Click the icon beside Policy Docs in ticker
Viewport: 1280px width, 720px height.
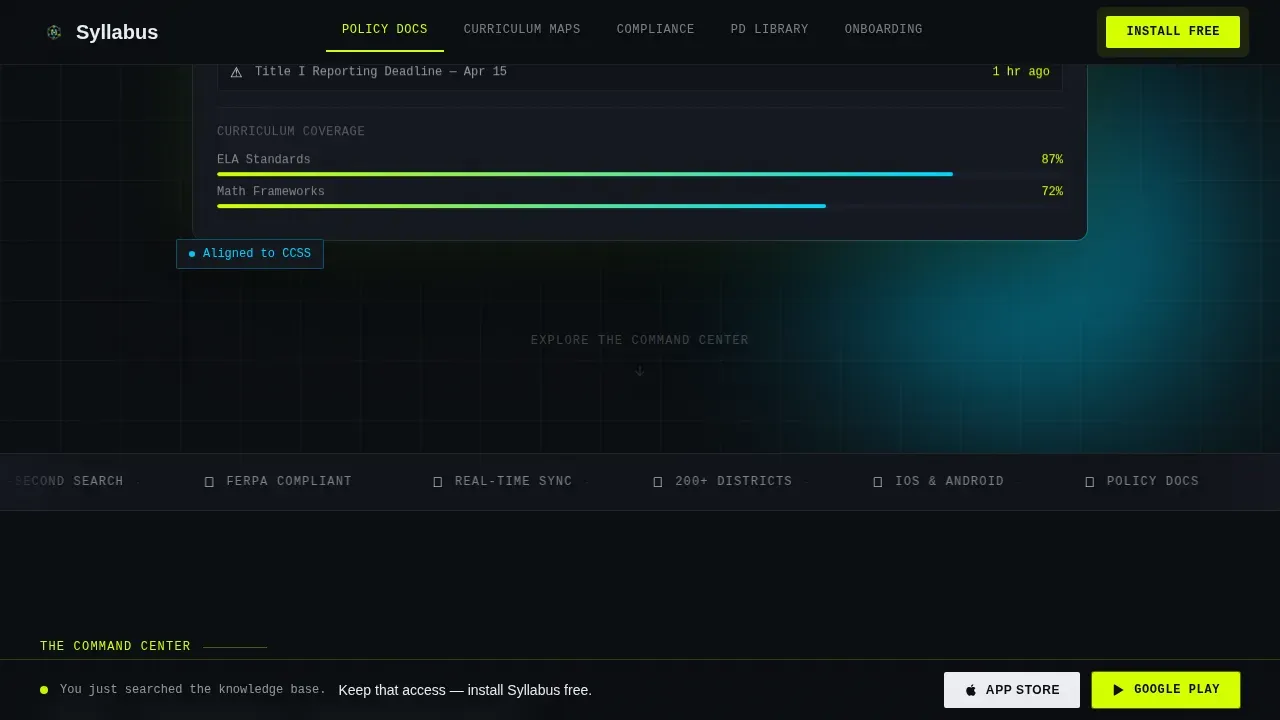[1089, 482]
